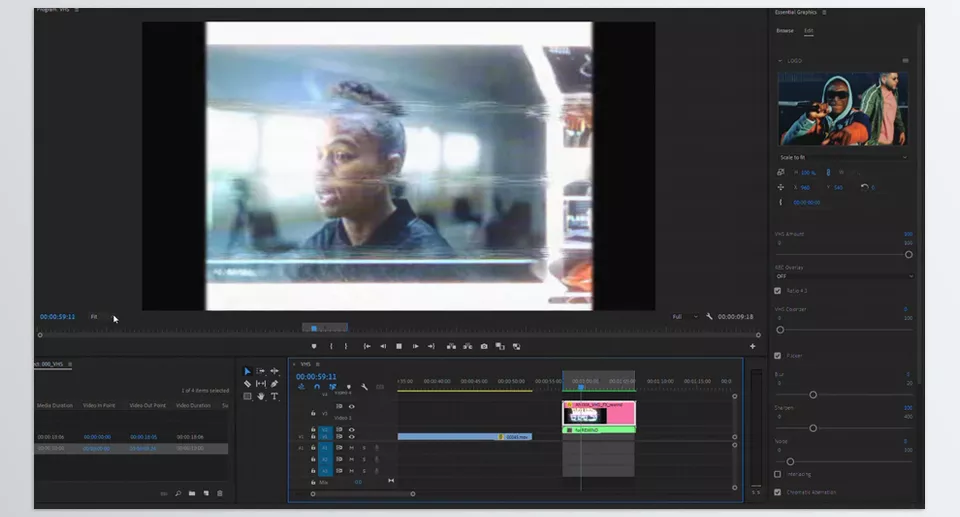Image resolution: width=960 pixels, height=517 pixels.
Task: Open the Essential Graphics panel menu
Action: pos(824,12)
